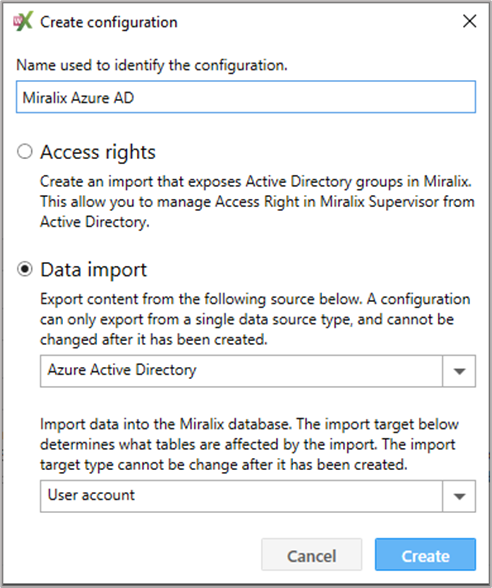Close the Create configuration dialog
The image size is (492, 588).
click(470, 21)
